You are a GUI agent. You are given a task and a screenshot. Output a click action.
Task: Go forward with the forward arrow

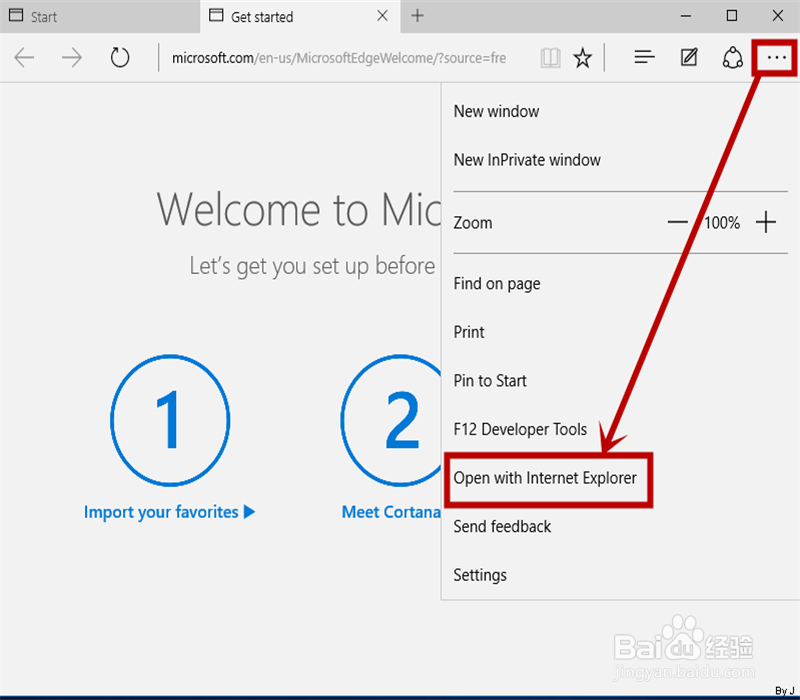click(72, 58)
